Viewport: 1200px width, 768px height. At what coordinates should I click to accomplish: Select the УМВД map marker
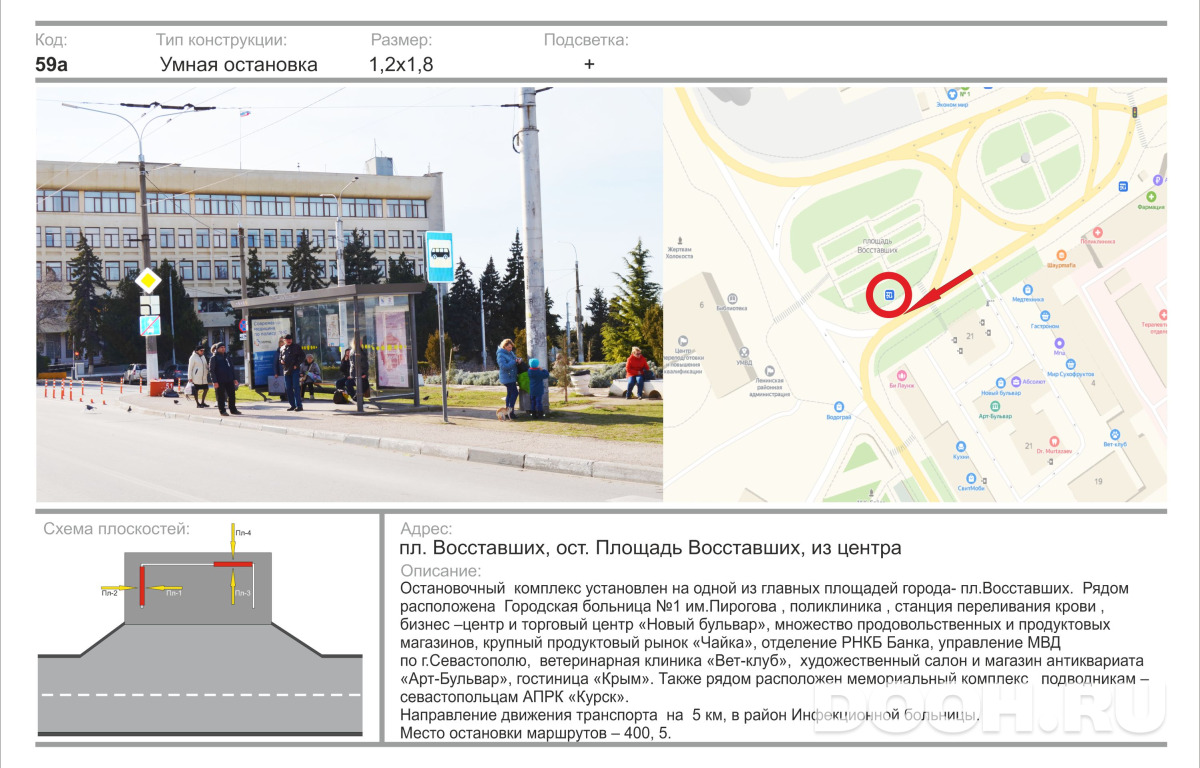[743, 352]
